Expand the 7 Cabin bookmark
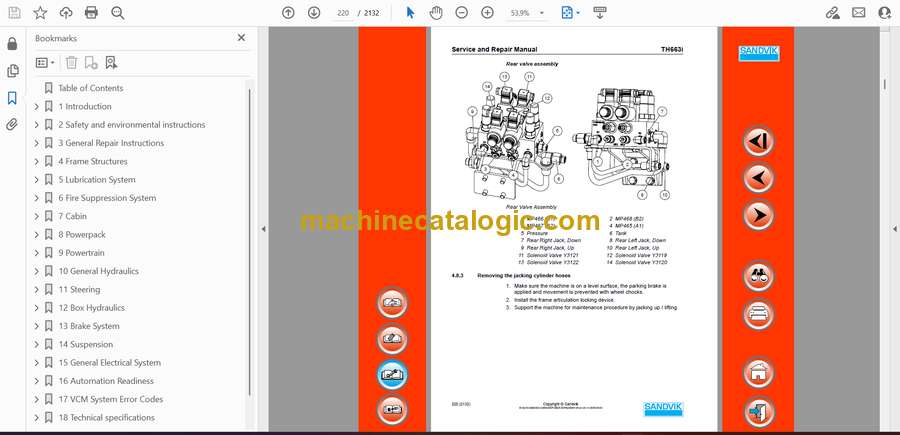The image size is (900, 435). (37, 216)
